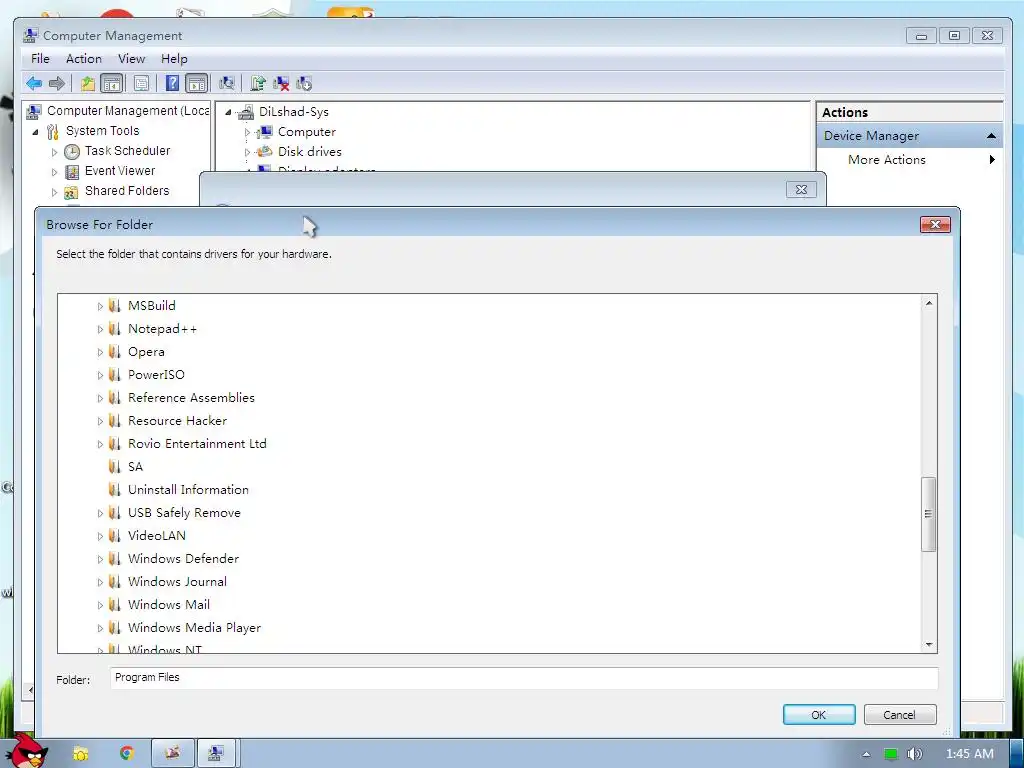This screenshot has width=1024, height=768.
Task: Select the Windows Journal folder
Action: (x=177, y=582)
